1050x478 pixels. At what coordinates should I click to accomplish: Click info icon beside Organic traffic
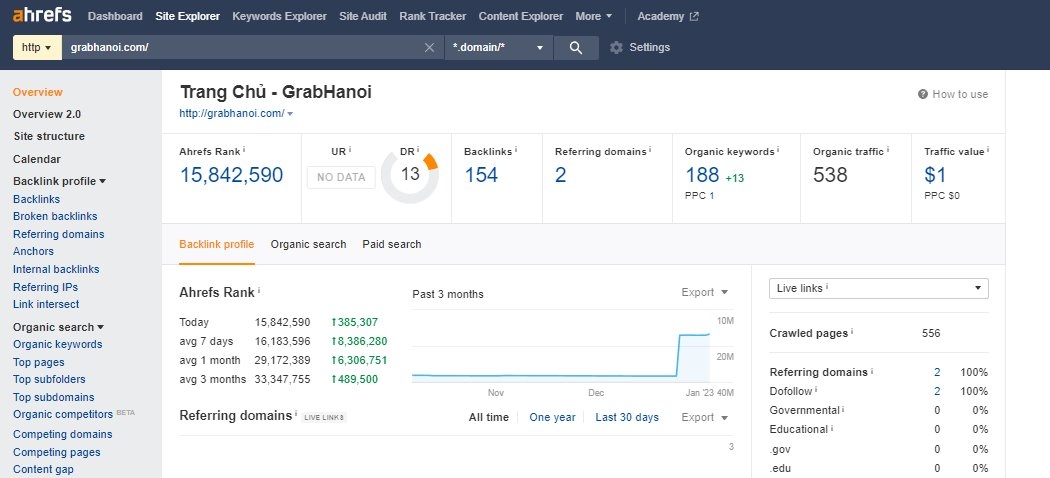(887, 150)
